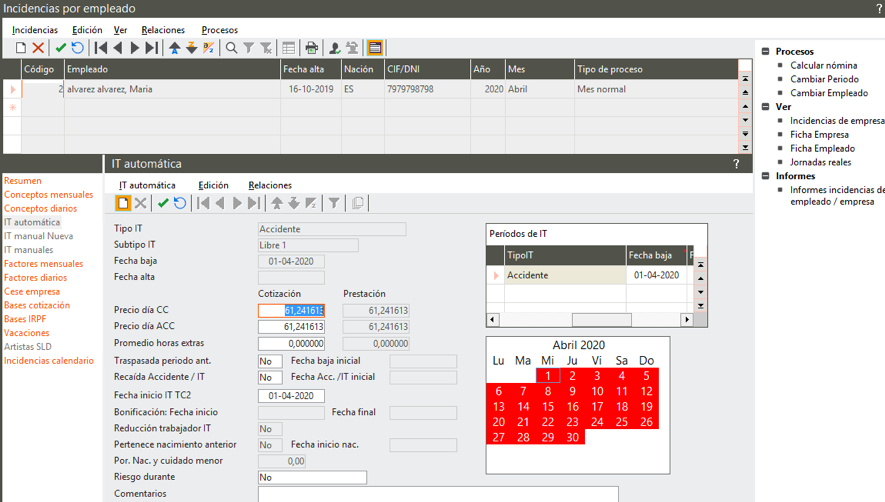Image resolution: width=885 pixels, height=502 pixels.
Task: Click the Fecha inicio IT TC2 field
Action: pos(291,396)
